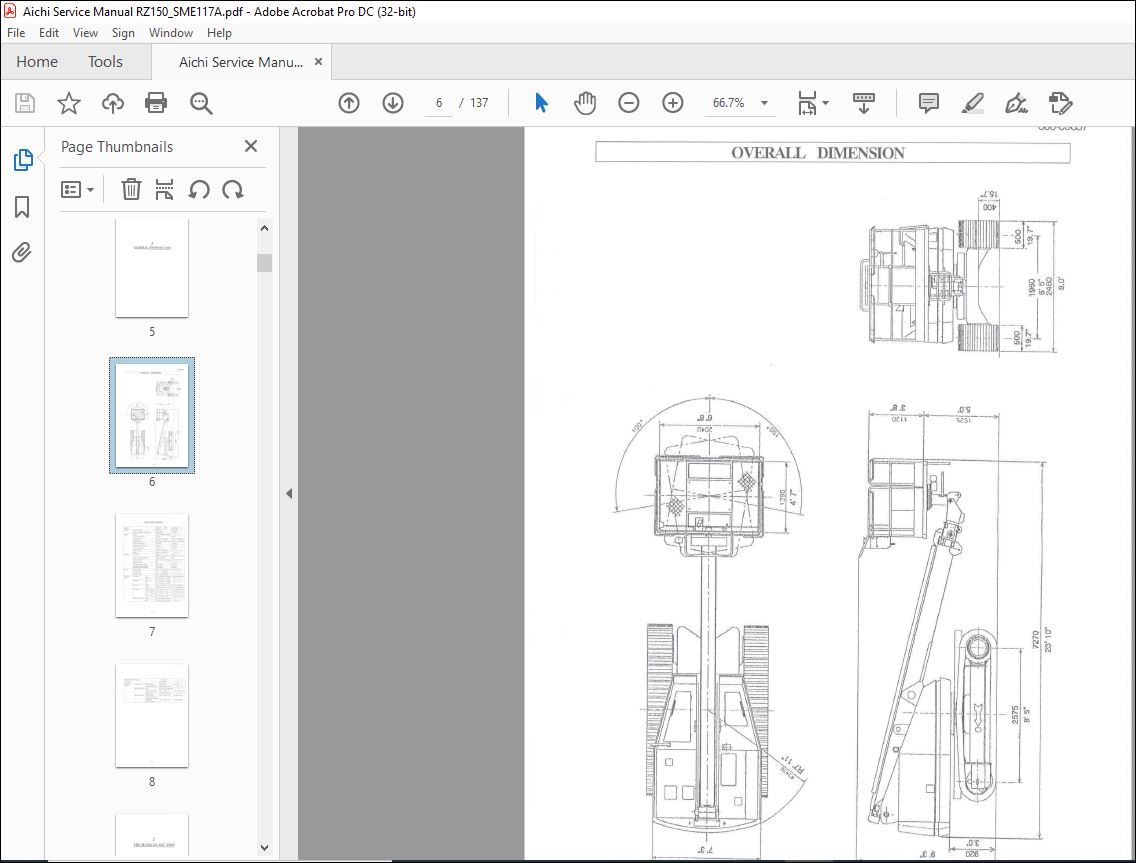Collapse the navigation pane arrow
The width and height of the screenshot is (1136, 863).
click(x=289, y=493)
